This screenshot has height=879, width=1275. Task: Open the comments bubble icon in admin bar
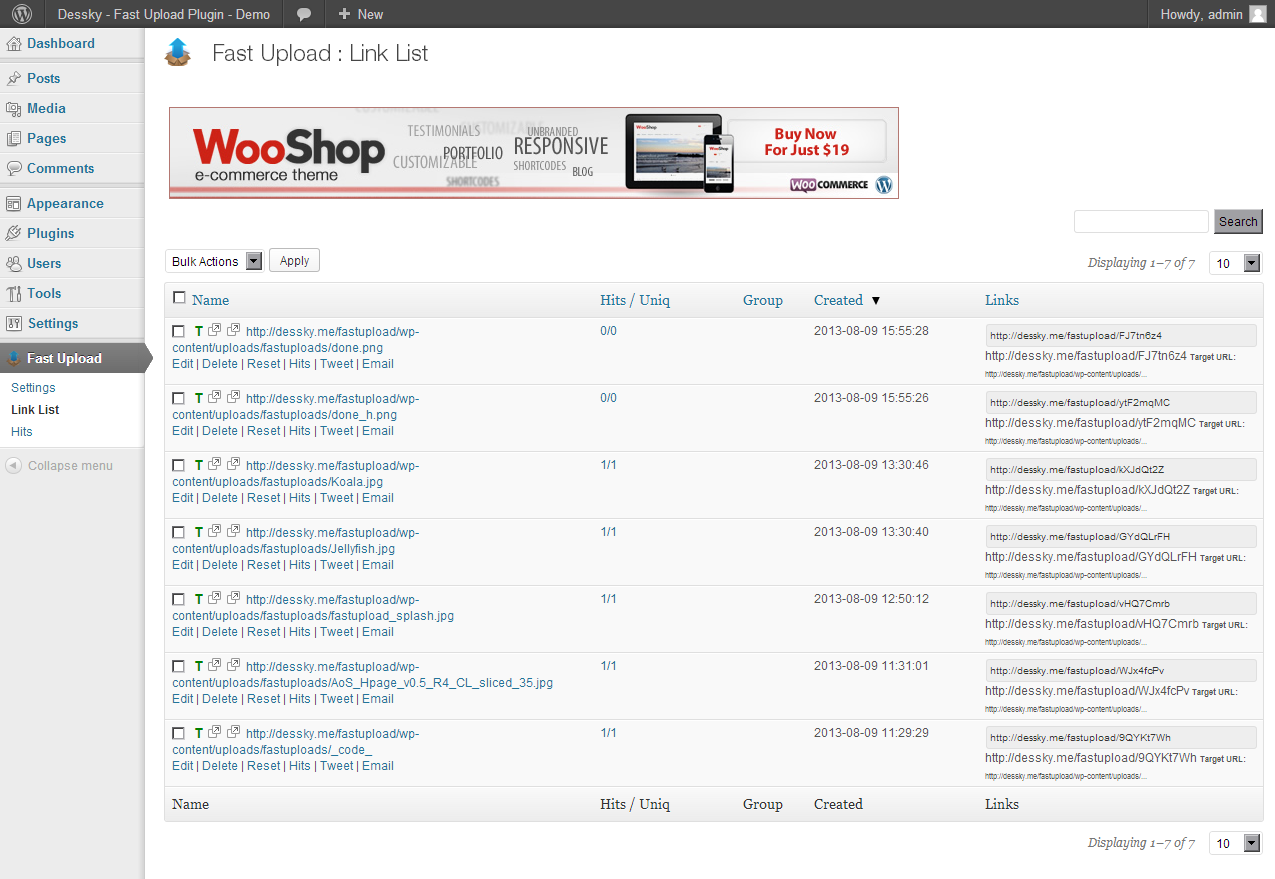point(304,14)
